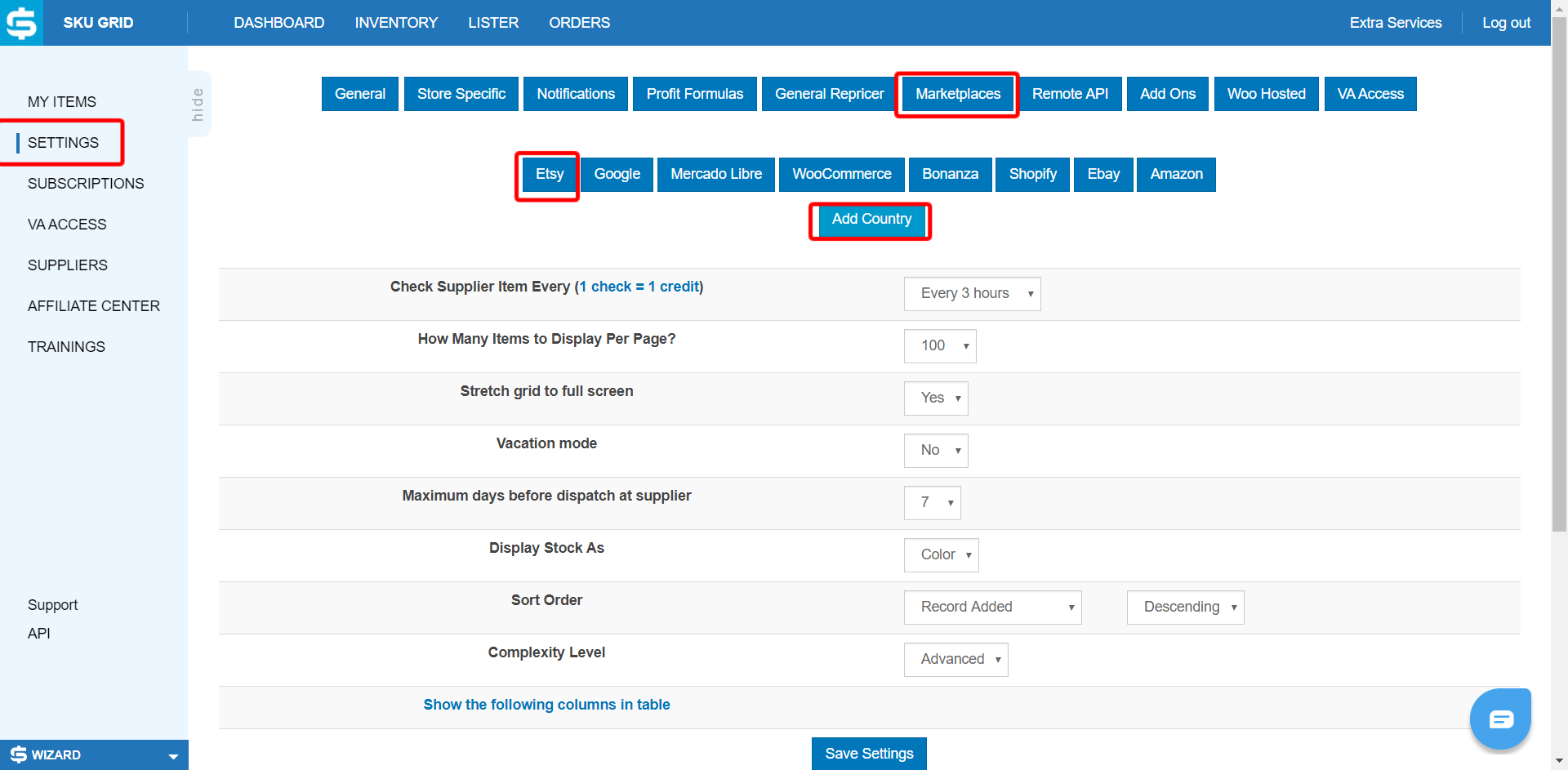Viewport: 1568px width, 770px height.
Task: Click the '1 check = 1 credit' link
Action: [639, 287]
